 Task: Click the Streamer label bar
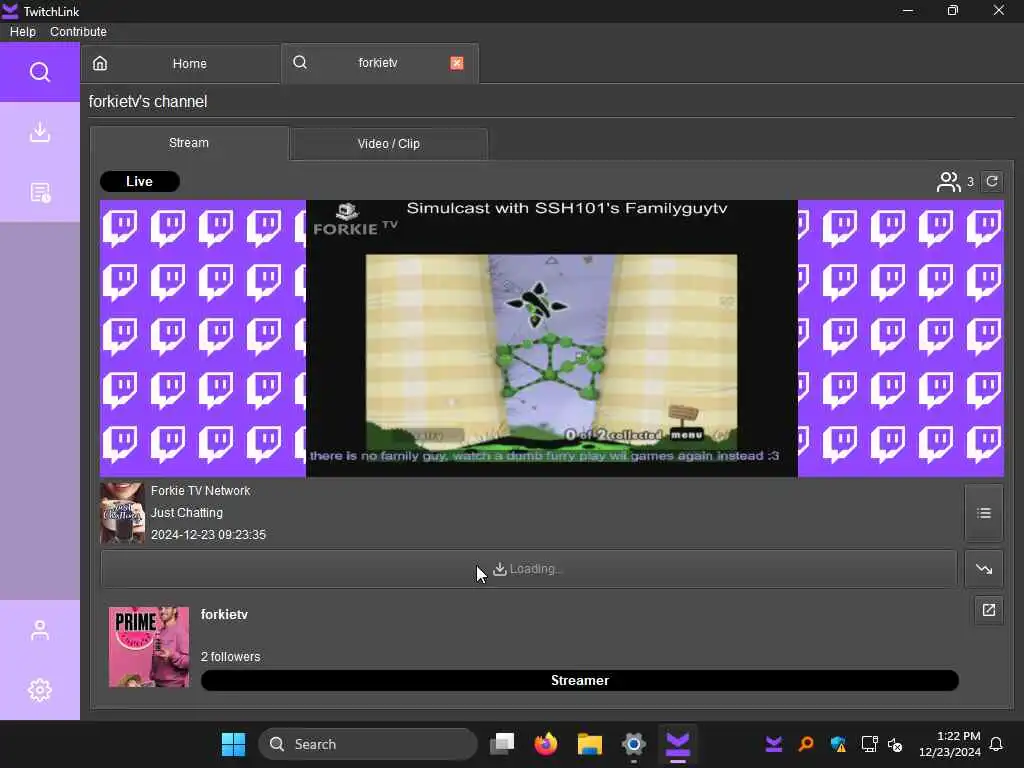tap(580, 680)
